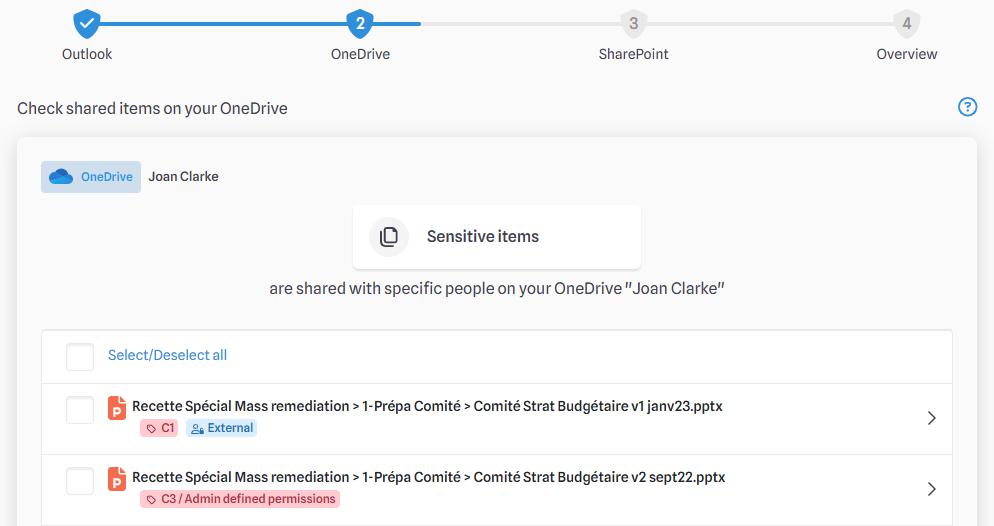Screen dimensions: 994x526
Task: Click the OneDrive step 2 shield icon
Action: click(x=360, y=24)
